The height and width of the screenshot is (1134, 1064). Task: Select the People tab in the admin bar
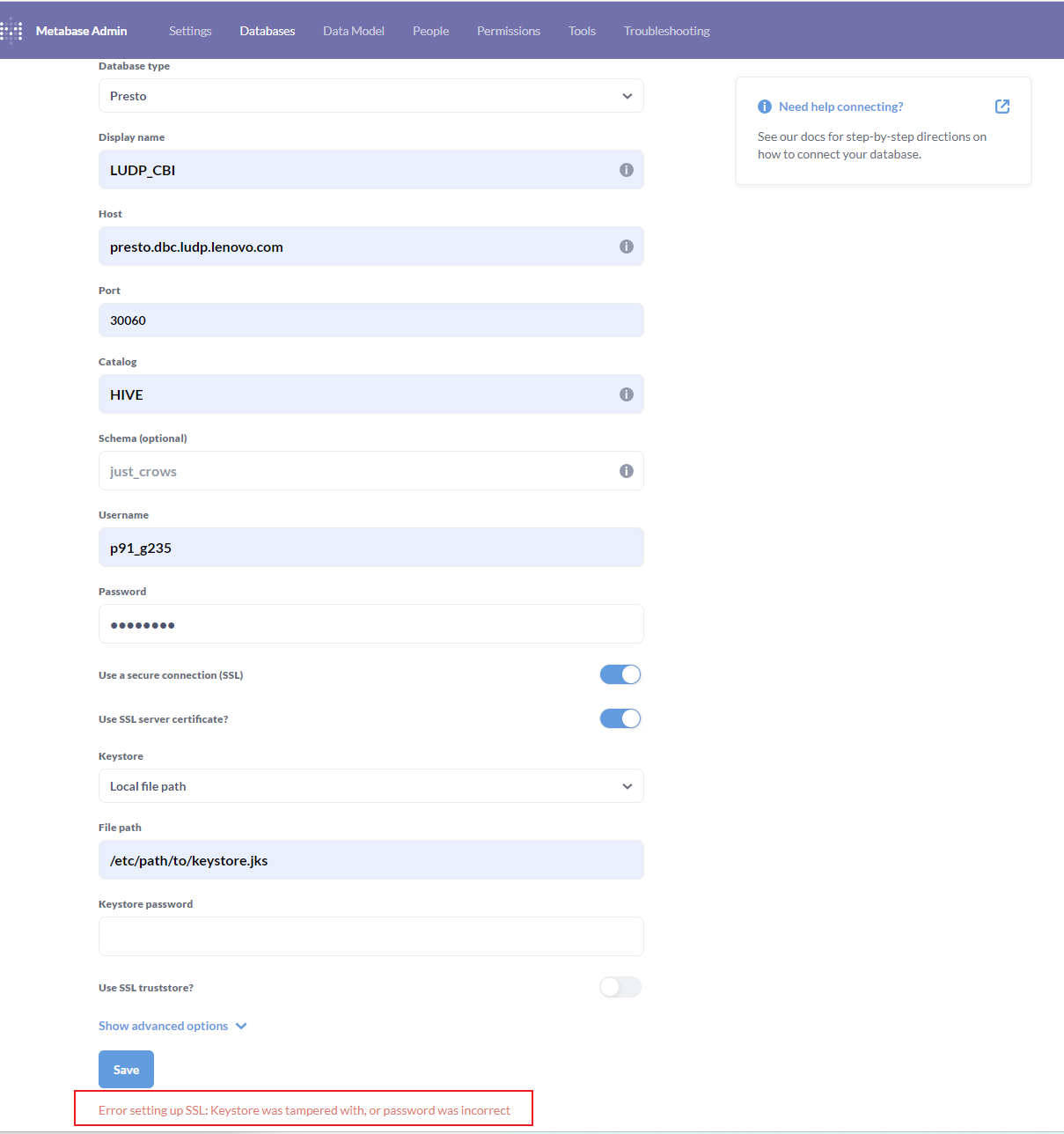[430, 30]
